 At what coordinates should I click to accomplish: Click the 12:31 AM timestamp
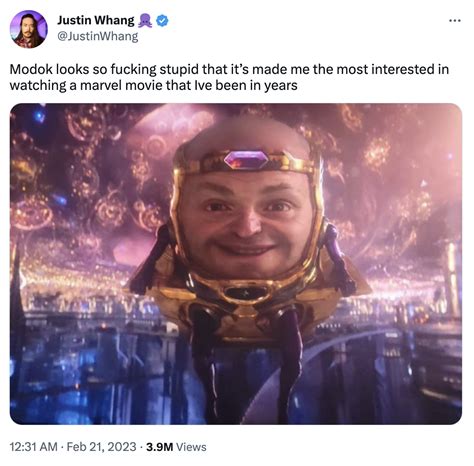click(x=34, y=447)
